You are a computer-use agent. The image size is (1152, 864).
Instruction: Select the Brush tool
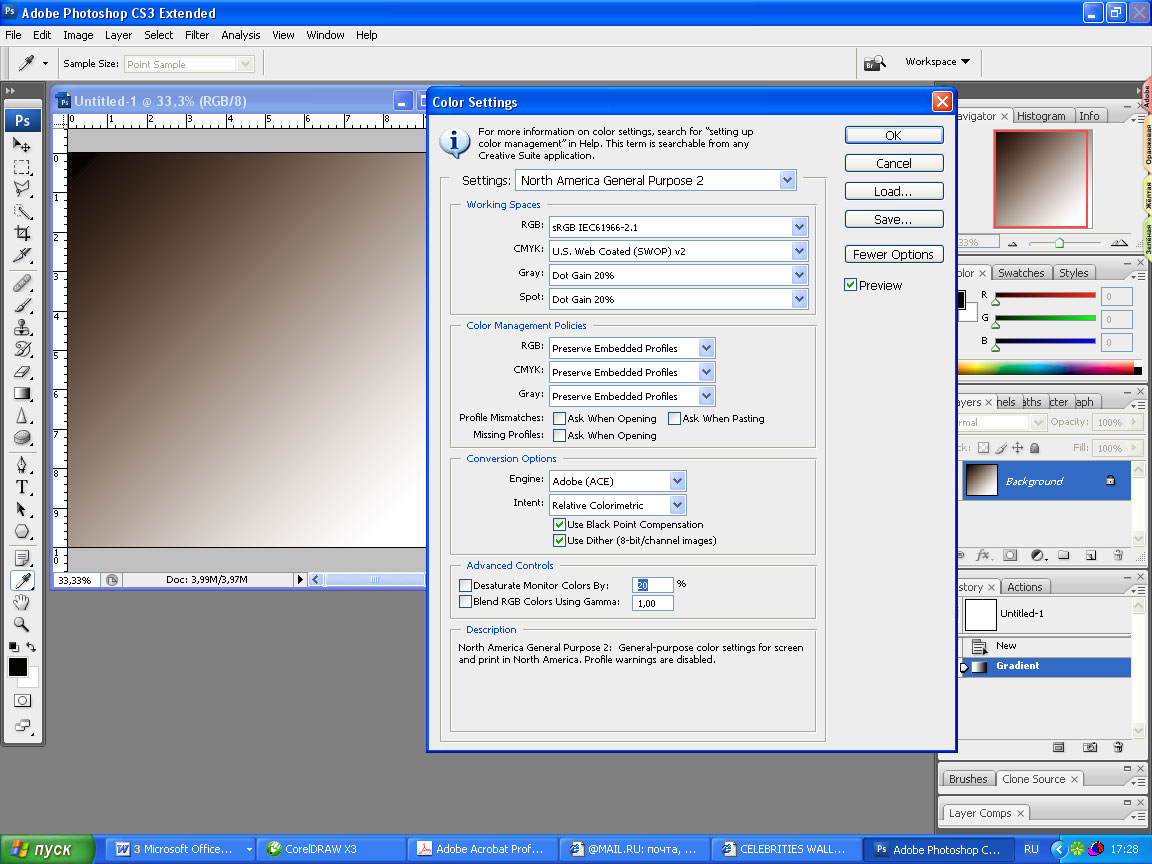22,305
